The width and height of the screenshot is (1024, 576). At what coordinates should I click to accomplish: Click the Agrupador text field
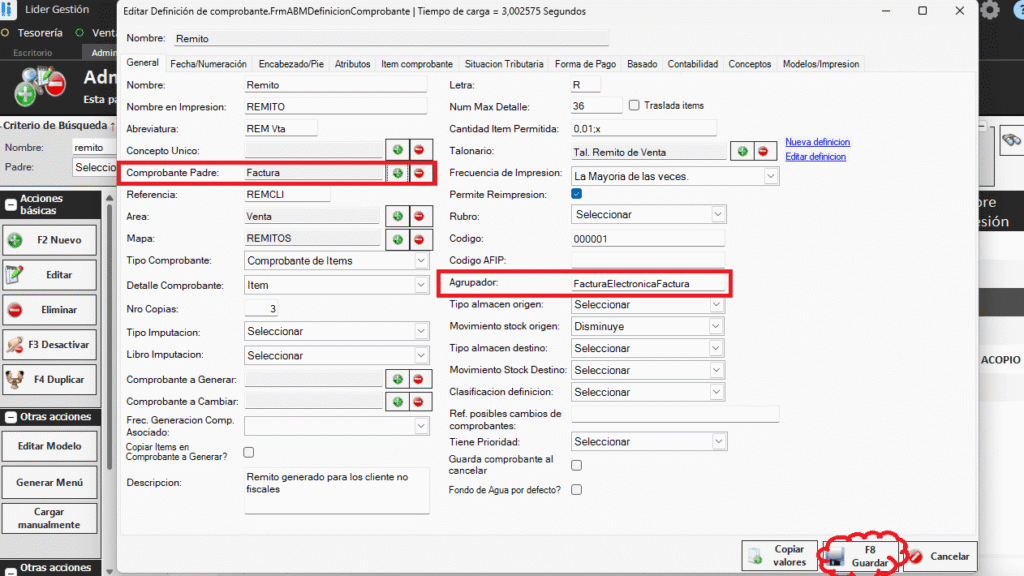click(x=644, y=283)
